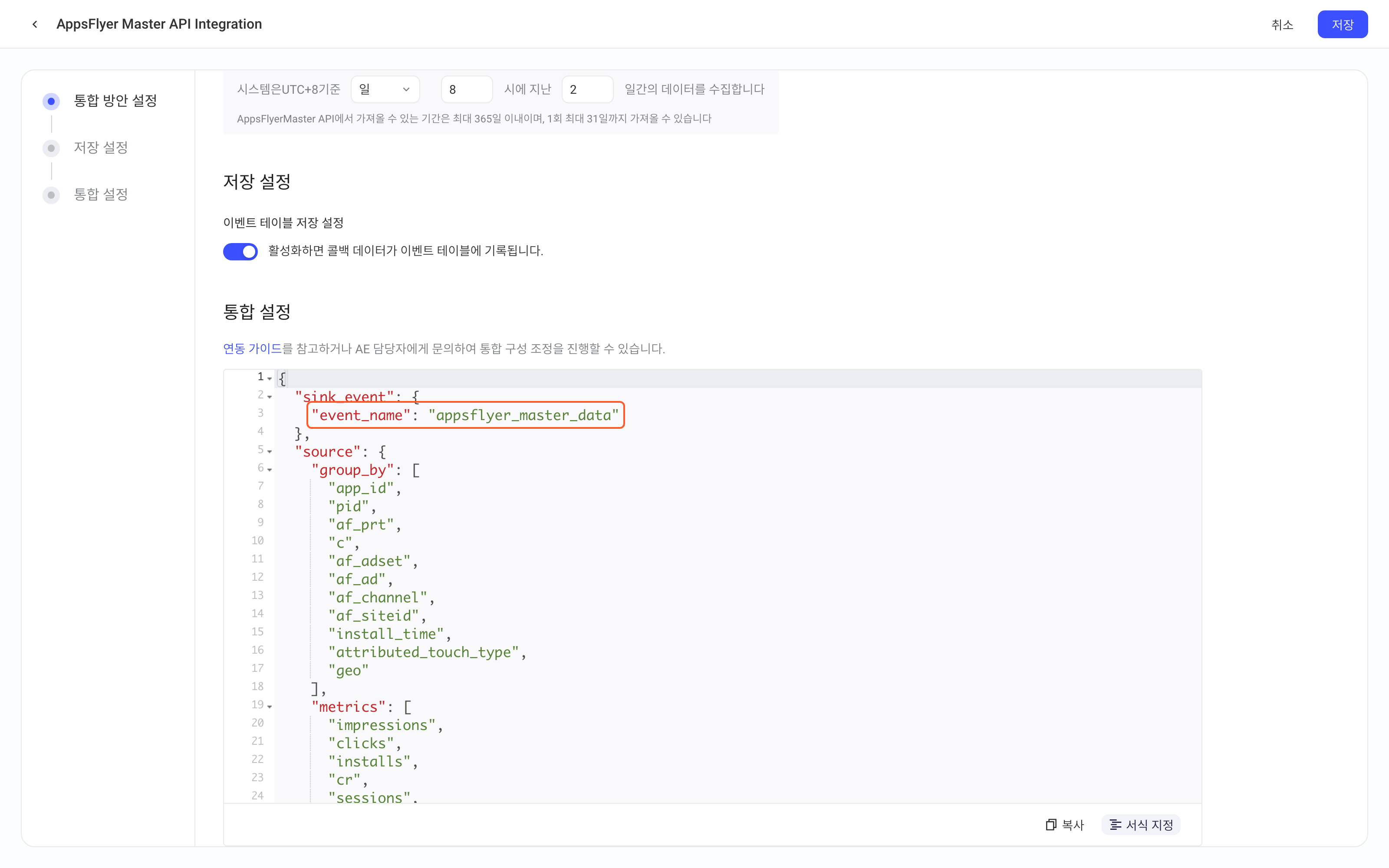This screenshot has height=868, width=1389.
Task: Click the "metrics" key on line 19
Action: (x=349, y=707)
